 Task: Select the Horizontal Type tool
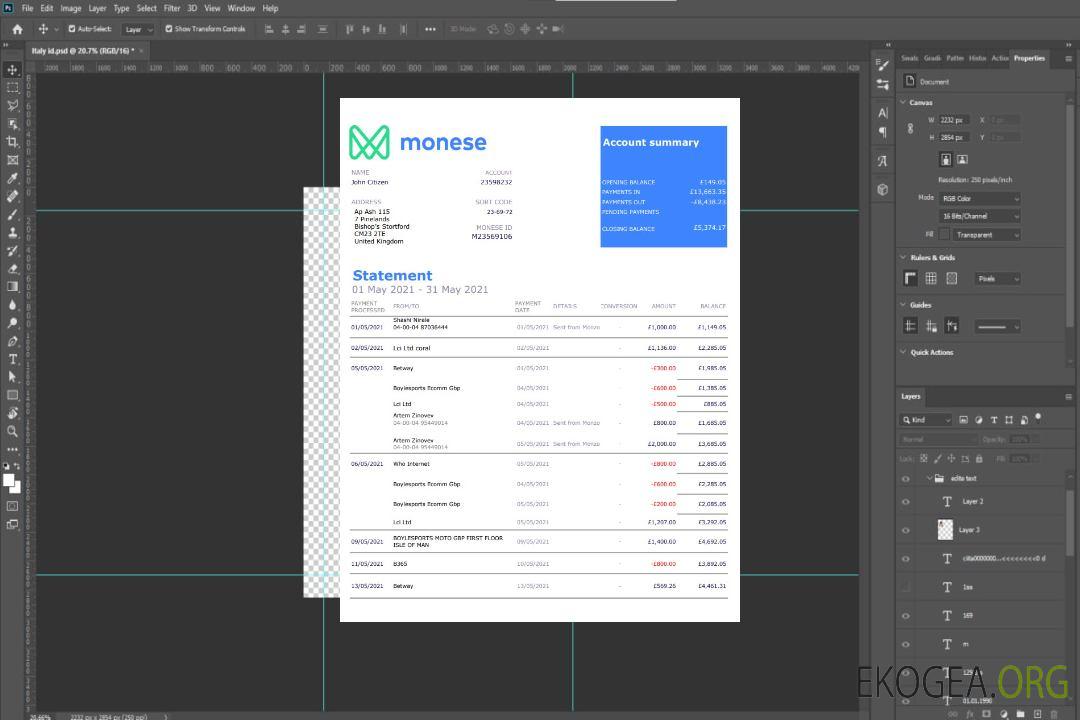click(12, 359)
